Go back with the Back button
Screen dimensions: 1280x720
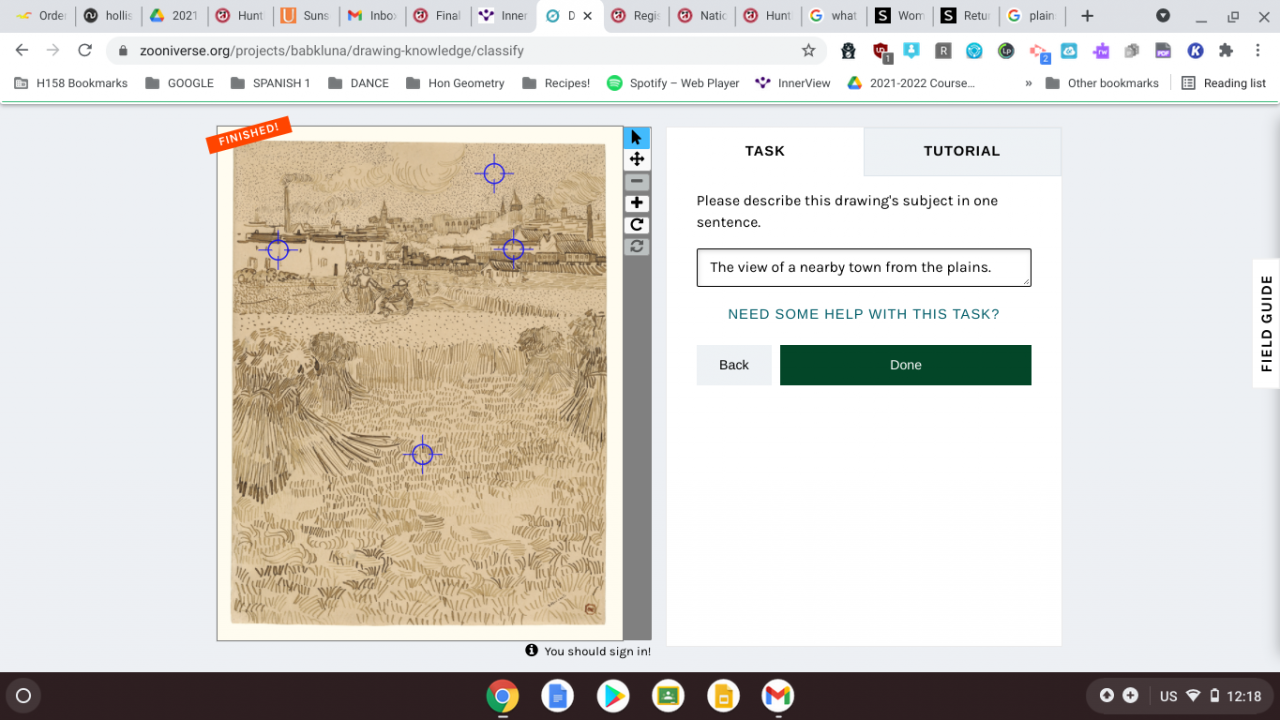click(x=734, y=365)
